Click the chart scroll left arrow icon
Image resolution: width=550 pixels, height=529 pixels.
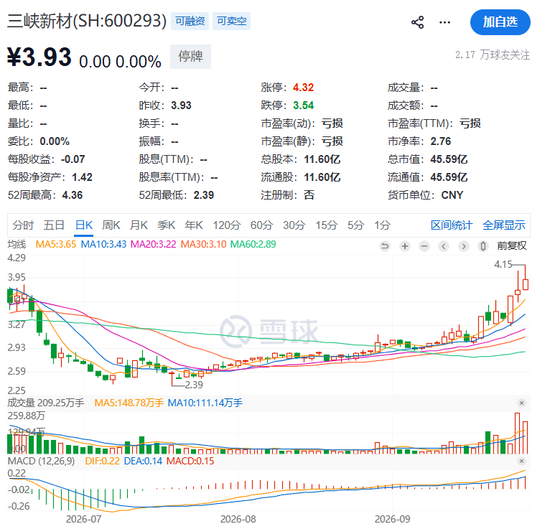[444, 246]
